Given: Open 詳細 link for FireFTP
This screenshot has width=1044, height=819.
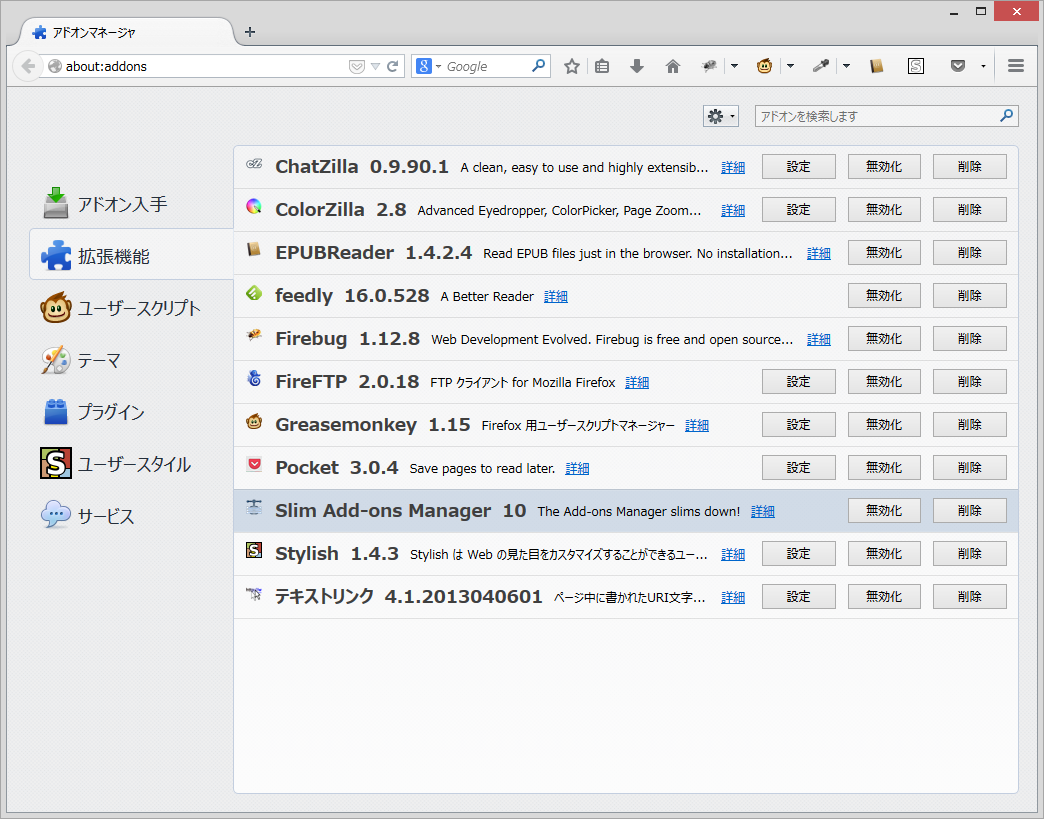Looking at the screenshot, I should click(x=637, y=382).
